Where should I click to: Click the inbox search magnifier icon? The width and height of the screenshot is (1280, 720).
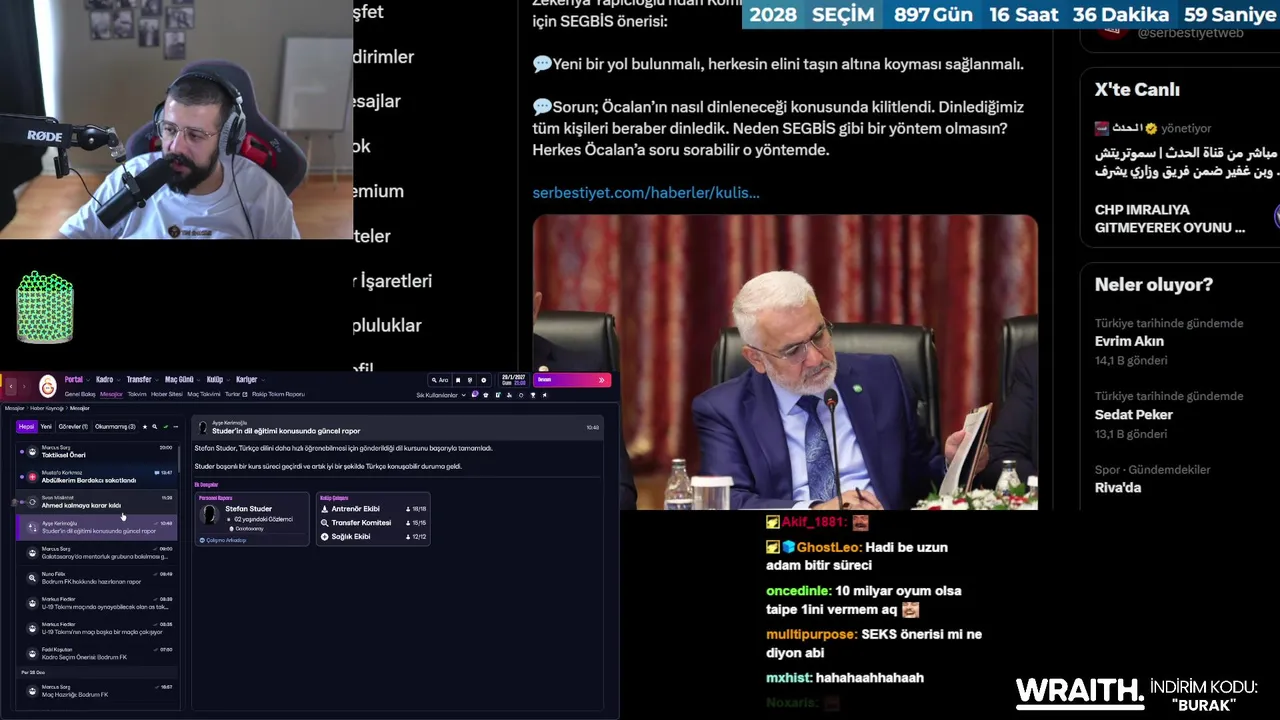click(155, 427)
